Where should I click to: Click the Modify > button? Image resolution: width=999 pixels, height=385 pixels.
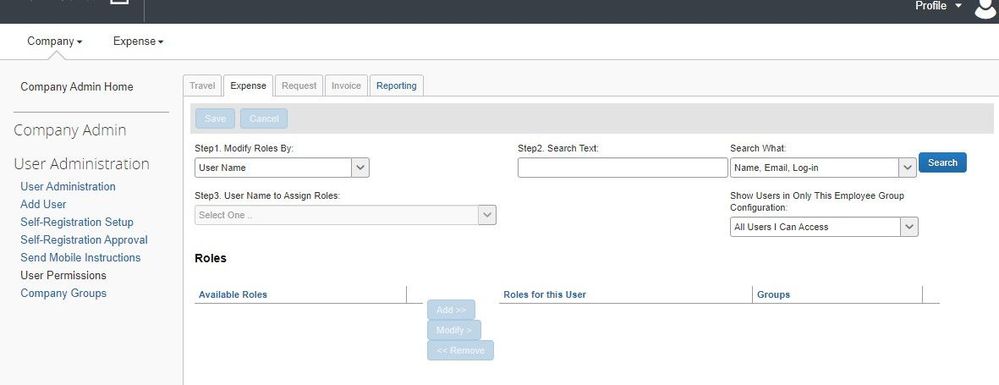pyautogui.click(x=454, y=330)
